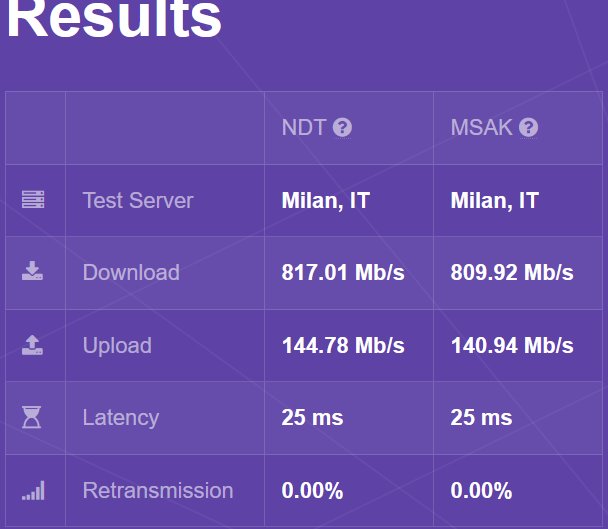Click the MSAK help question mark icon
The height and width of the screenshot is (529, 608).
tap(529, 128)
